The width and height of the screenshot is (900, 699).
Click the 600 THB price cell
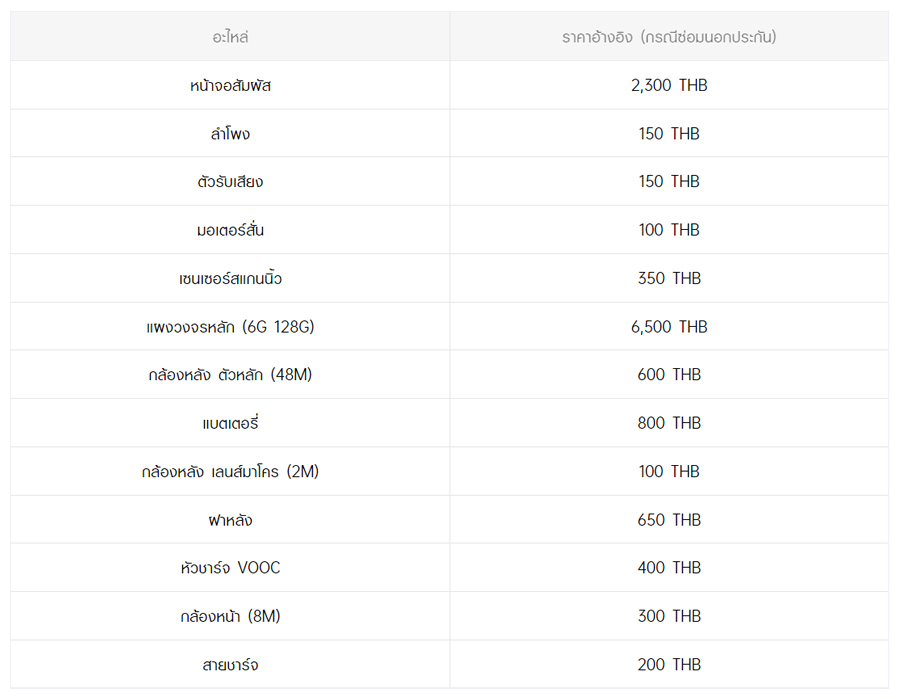tap(669, 375)
